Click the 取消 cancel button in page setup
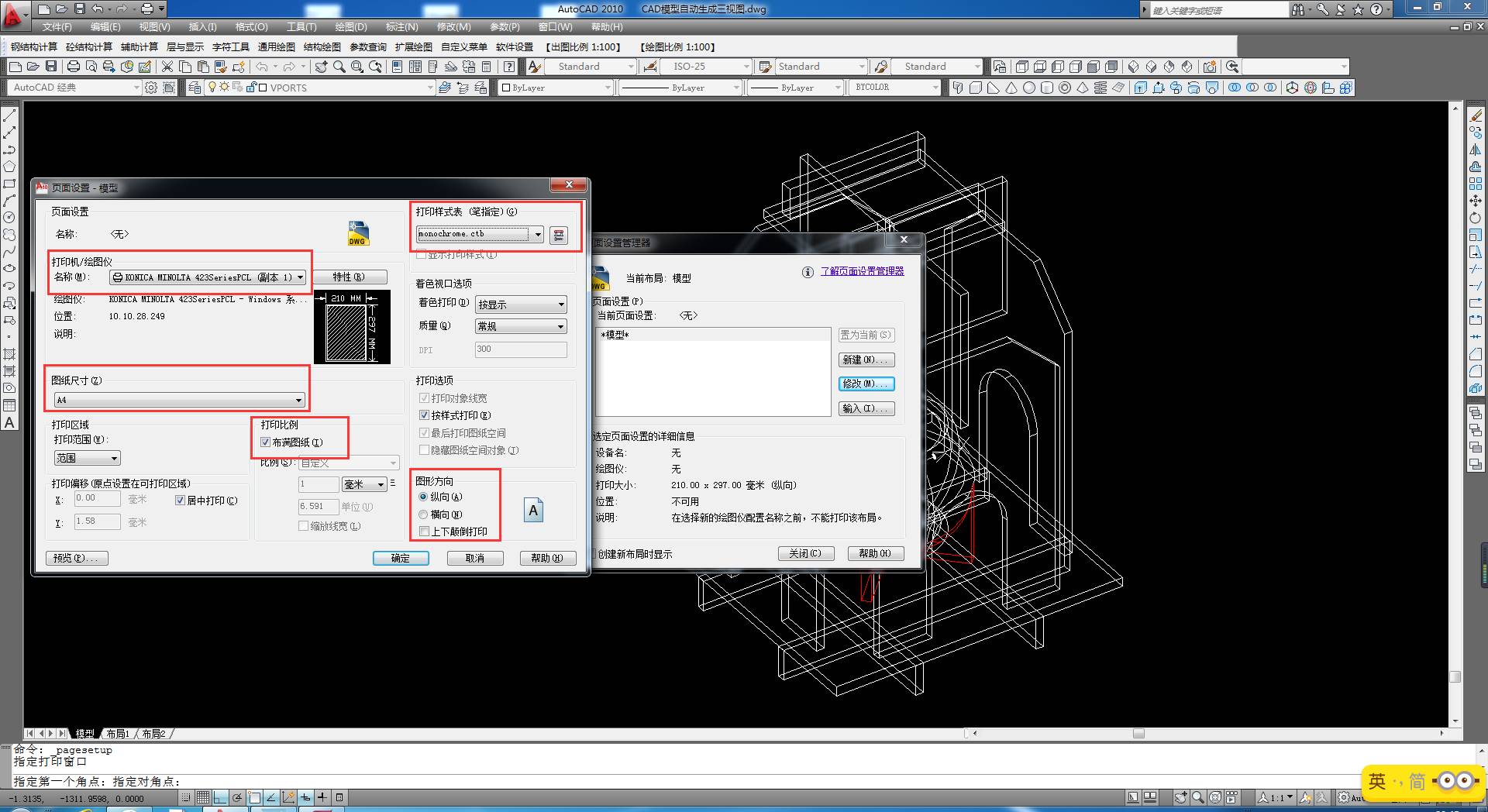This screenshot has height=812, width=1488. click(x=475, y=558)
